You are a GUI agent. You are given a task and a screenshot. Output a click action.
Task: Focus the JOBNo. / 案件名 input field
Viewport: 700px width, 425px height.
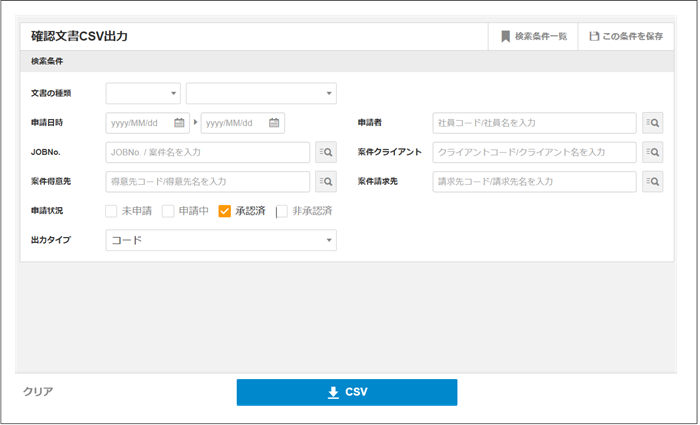(207, 152)
